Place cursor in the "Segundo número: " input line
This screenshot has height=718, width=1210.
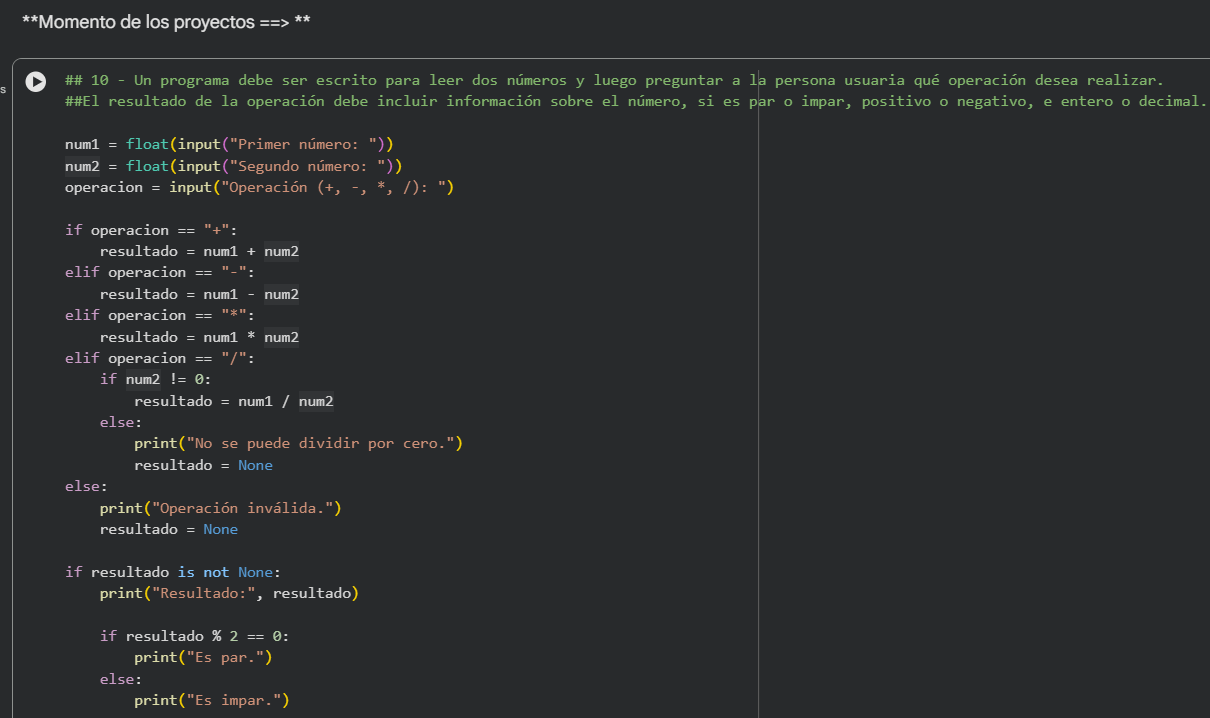coord(234,165)
